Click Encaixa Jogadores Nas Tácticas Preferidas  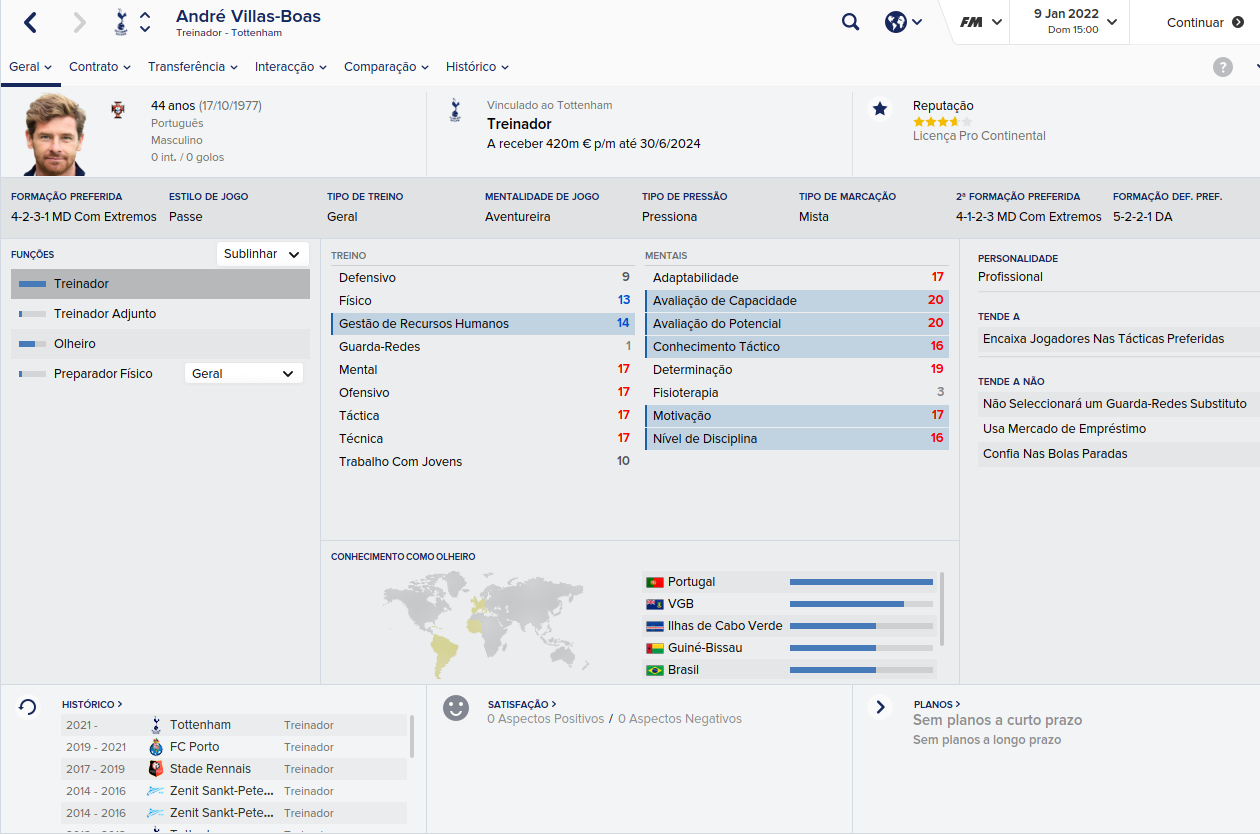[1119, 339]
